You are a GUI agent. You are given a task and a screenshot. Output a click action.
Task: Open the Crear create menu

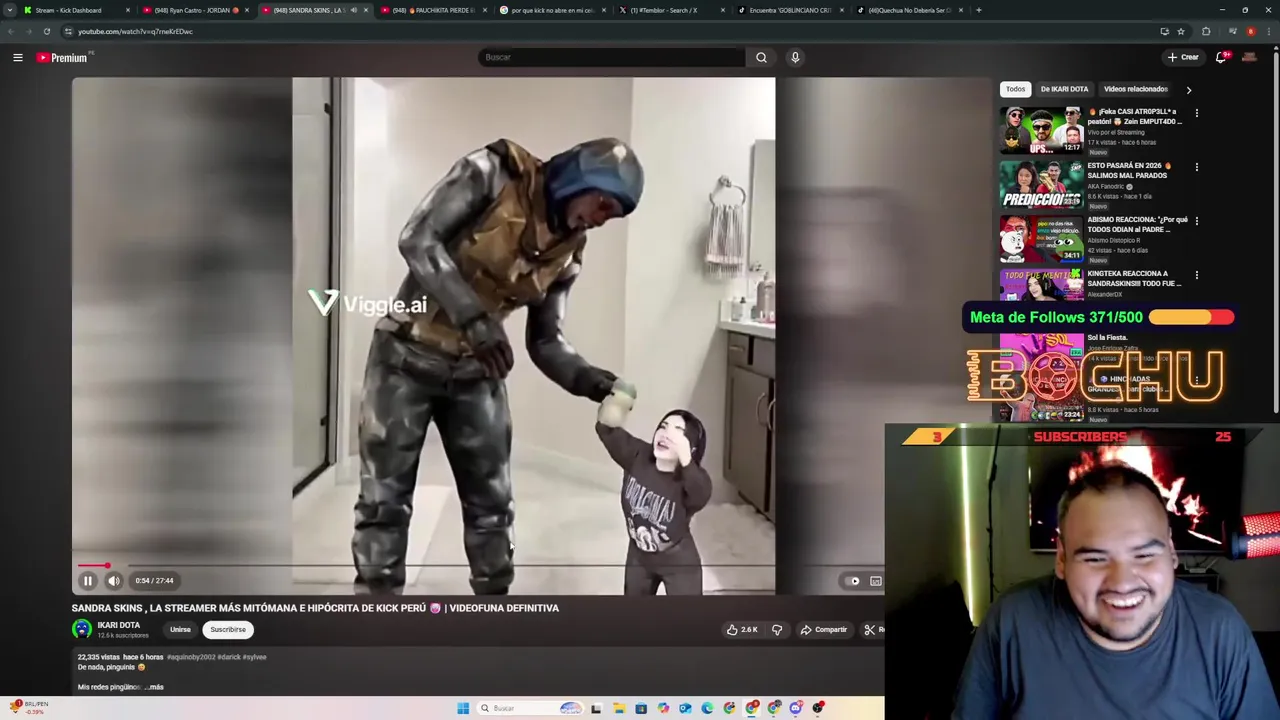1183,57
